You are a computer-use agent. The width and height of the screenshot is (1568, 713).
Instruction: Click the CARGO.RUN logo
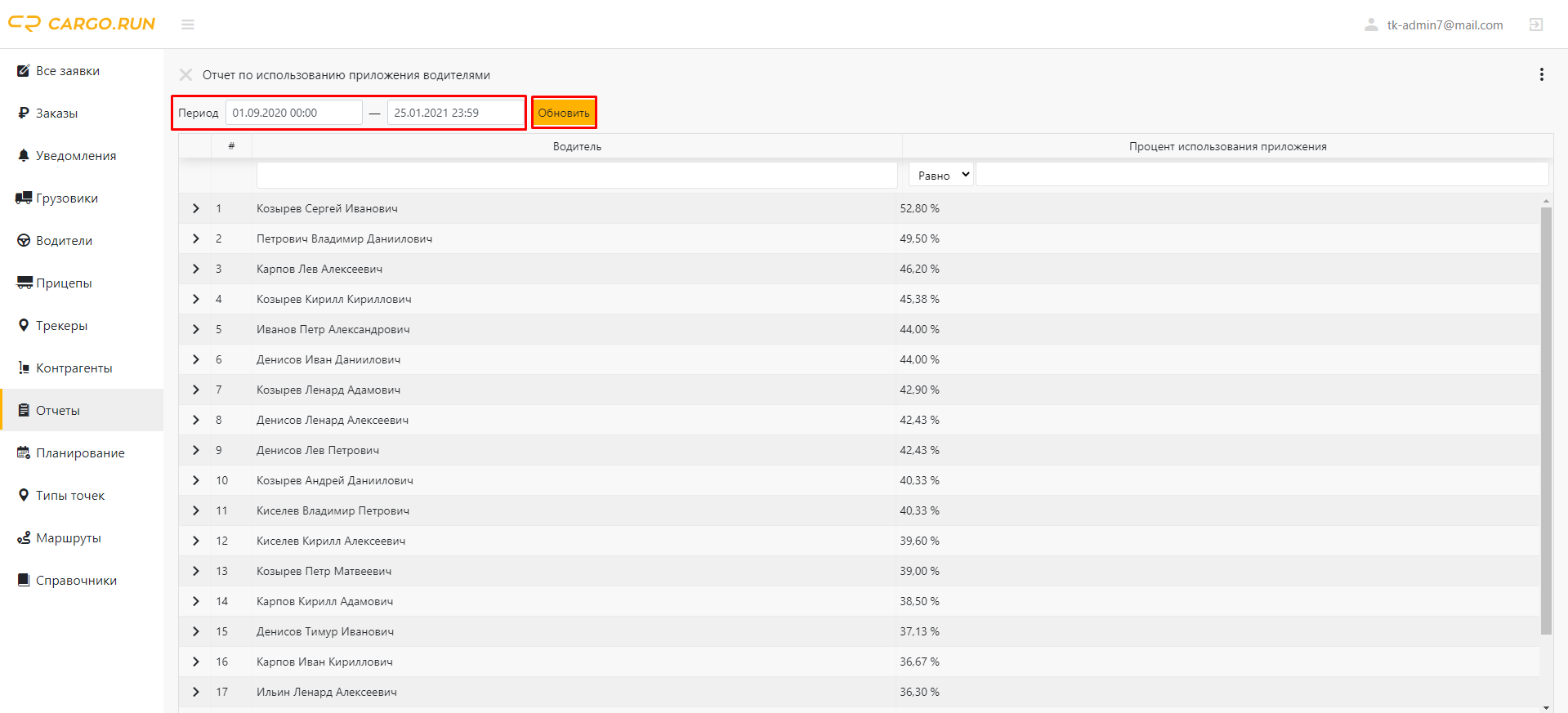pos(82,24)
